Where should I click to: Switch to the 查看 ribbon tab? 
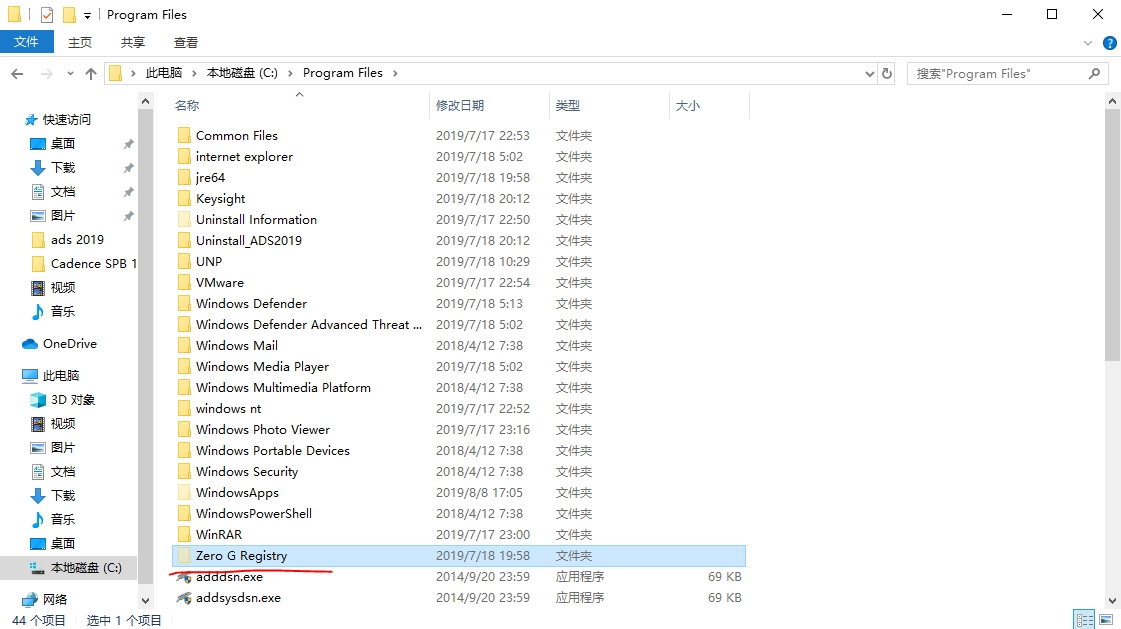[186, 42]
